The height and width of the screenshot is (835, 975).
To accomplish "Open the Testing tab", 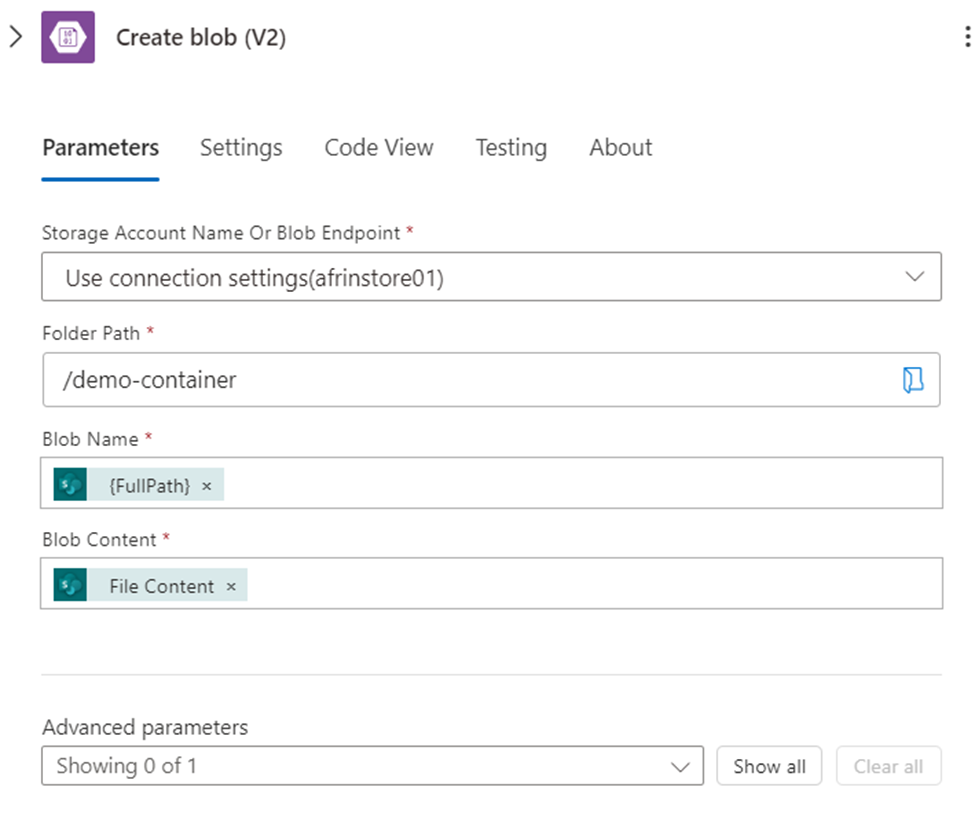I will (511, 147).
